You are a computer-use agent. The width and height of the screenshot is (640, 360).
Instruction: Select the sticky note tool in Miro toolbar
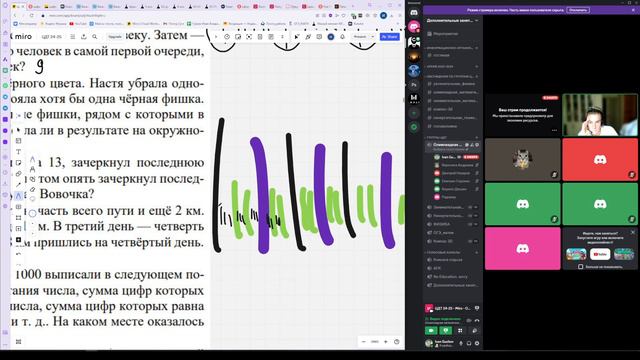(18, 162)
